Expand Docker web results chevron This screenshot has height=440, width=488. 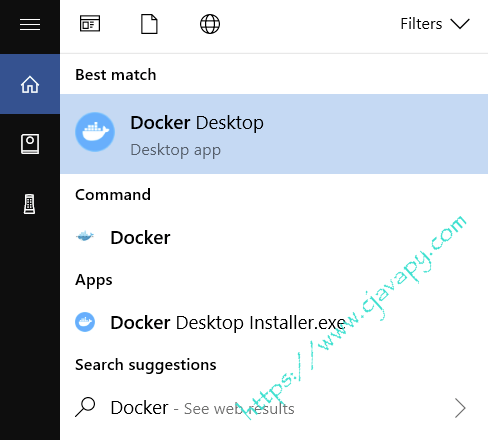tap(460, 408)
